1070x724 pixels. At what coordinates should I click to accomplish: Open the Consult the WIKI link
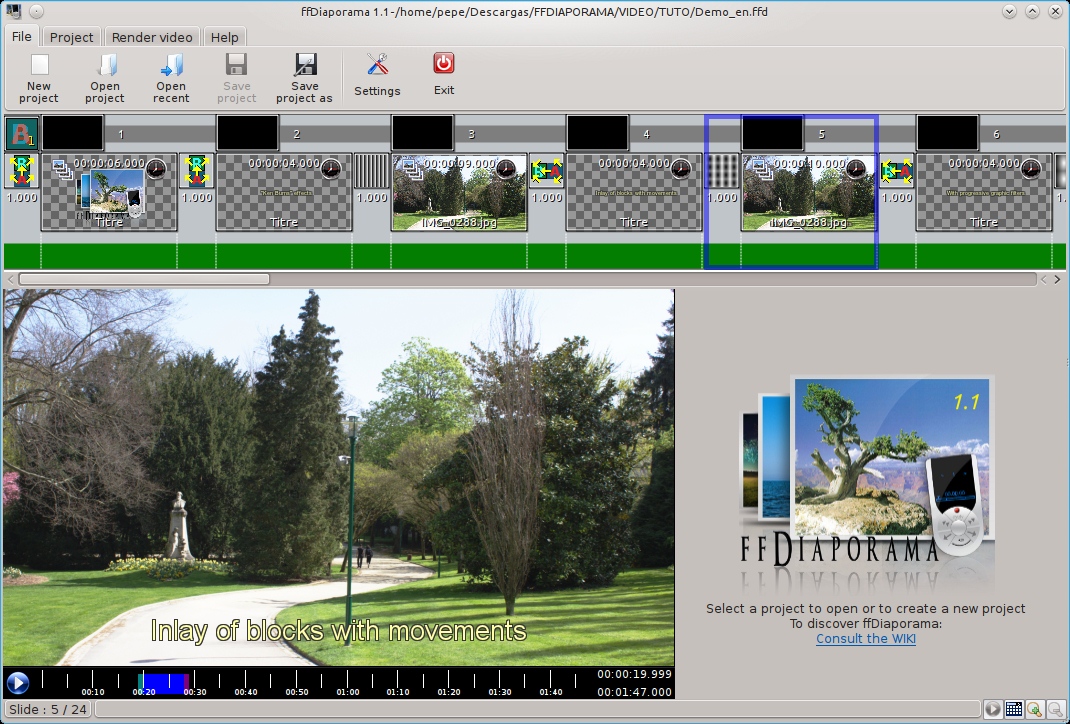click(x=866, y=639)
